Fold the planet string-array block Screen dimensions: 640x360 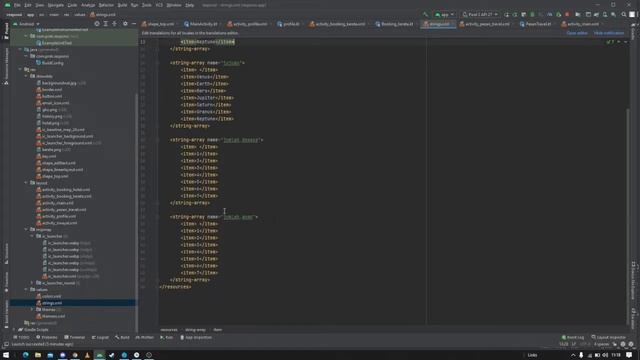[x=158, y=63]
